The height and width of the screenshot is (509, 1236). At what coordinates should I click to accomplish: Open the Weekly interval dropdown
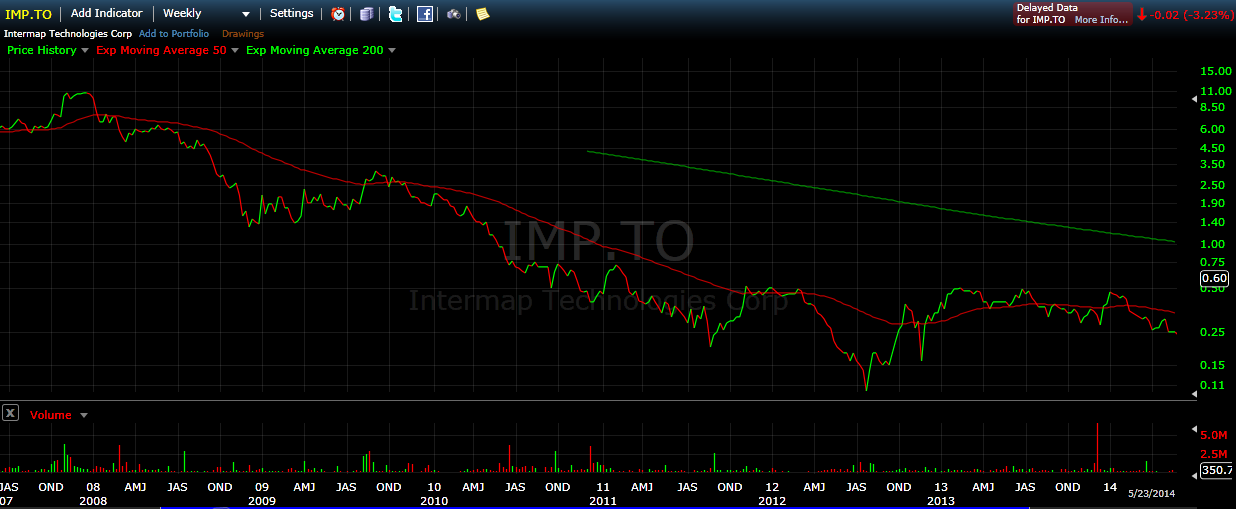(207, 14)
